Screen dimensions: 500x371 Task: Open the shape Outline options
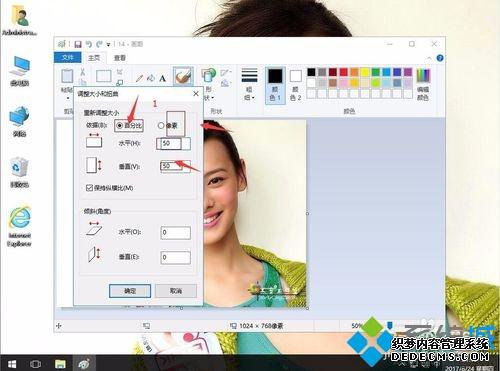tap(225, 72)
